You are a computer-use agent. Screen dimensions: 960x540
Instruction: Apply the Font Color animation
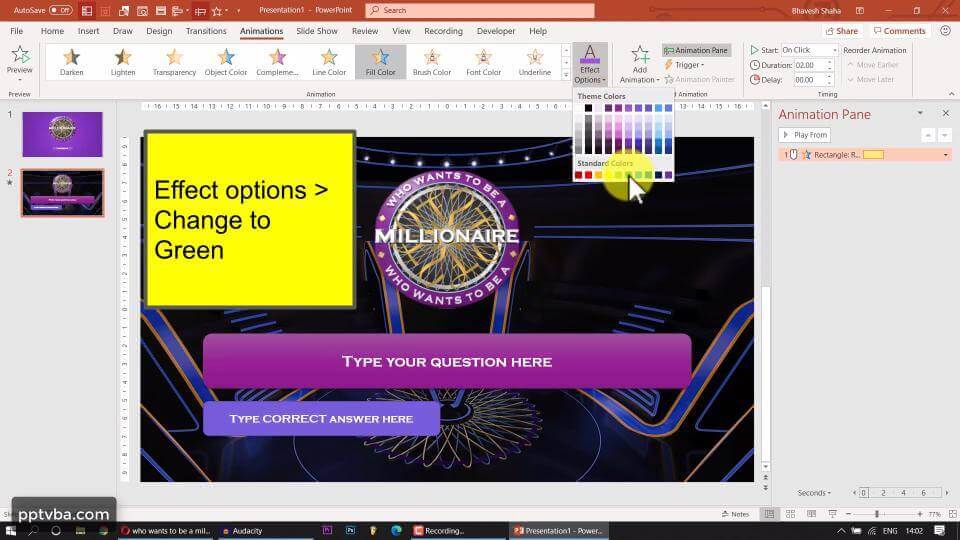coord(483,62)
